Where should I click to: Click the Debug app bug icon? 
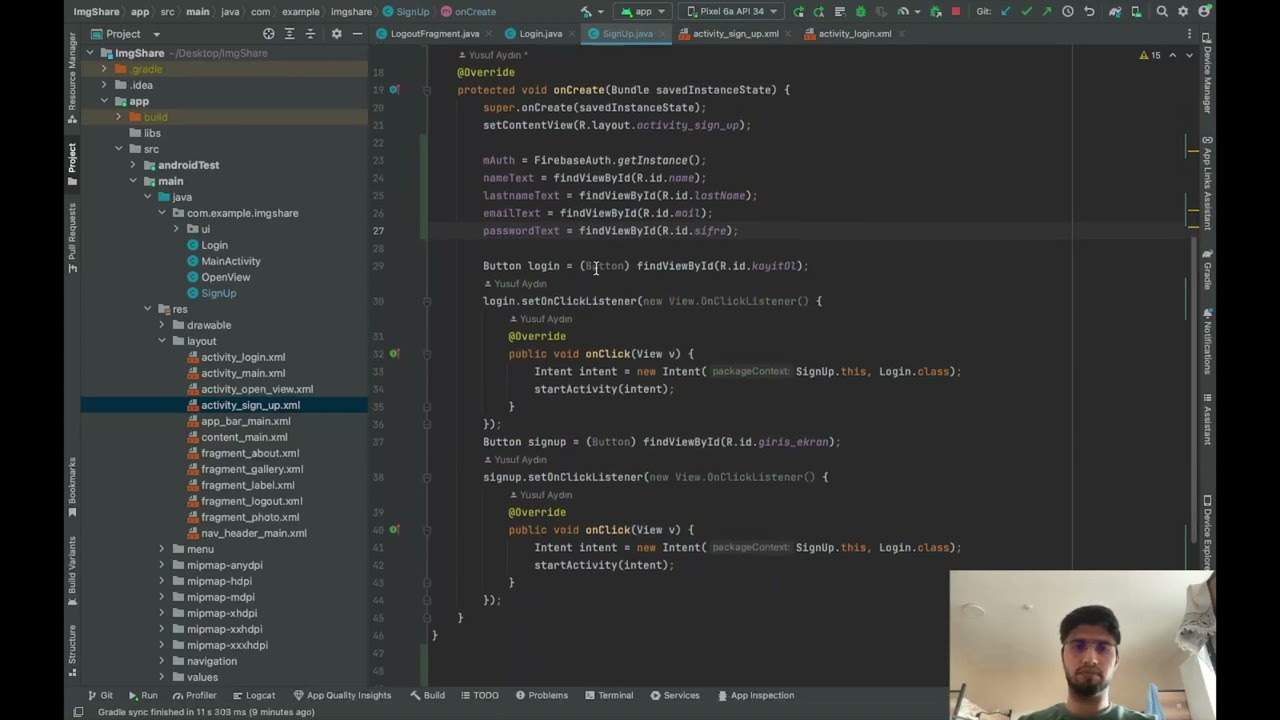click(x=860, y=12)
